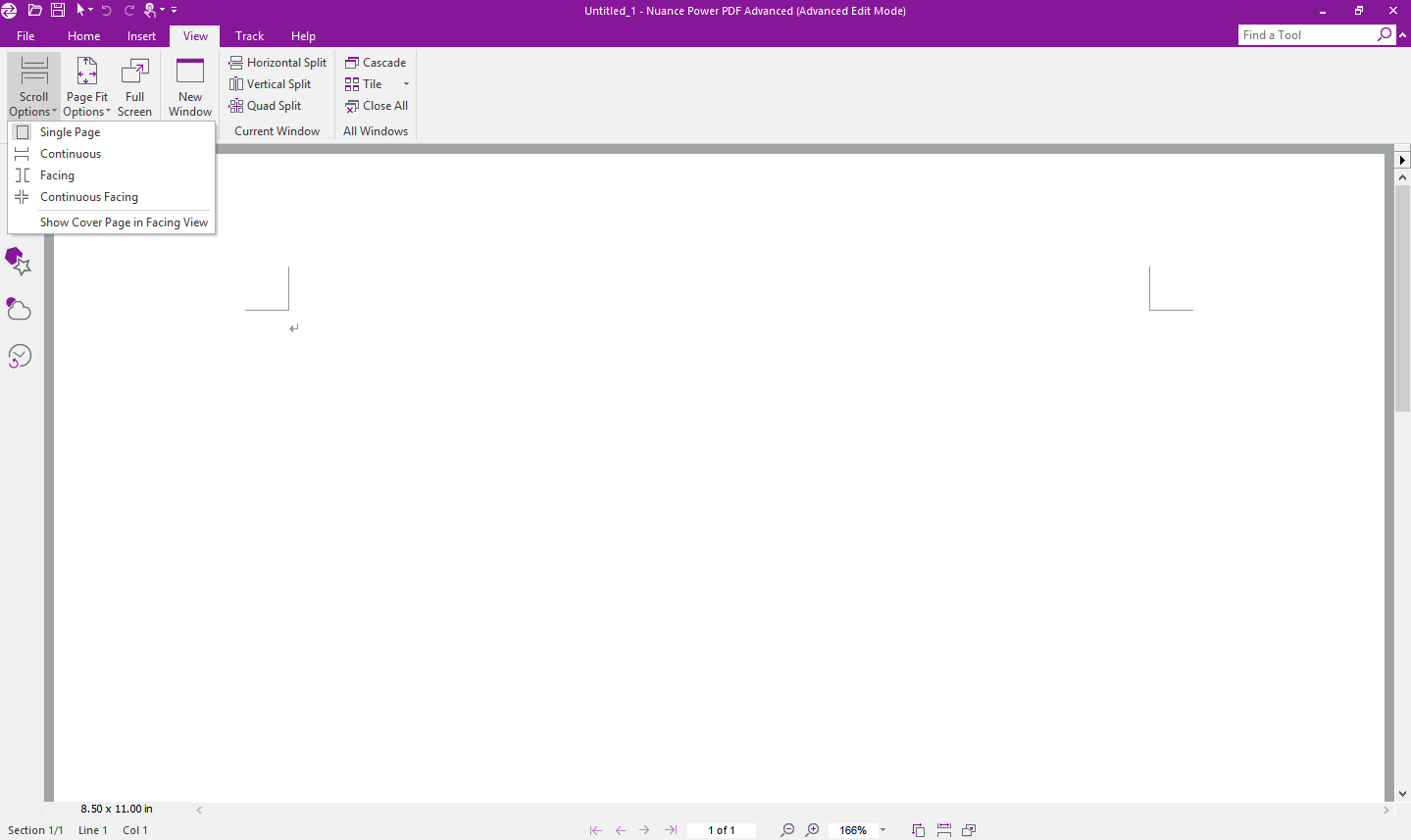
Task: Click the Undo arrow icon
Action: 107,10
